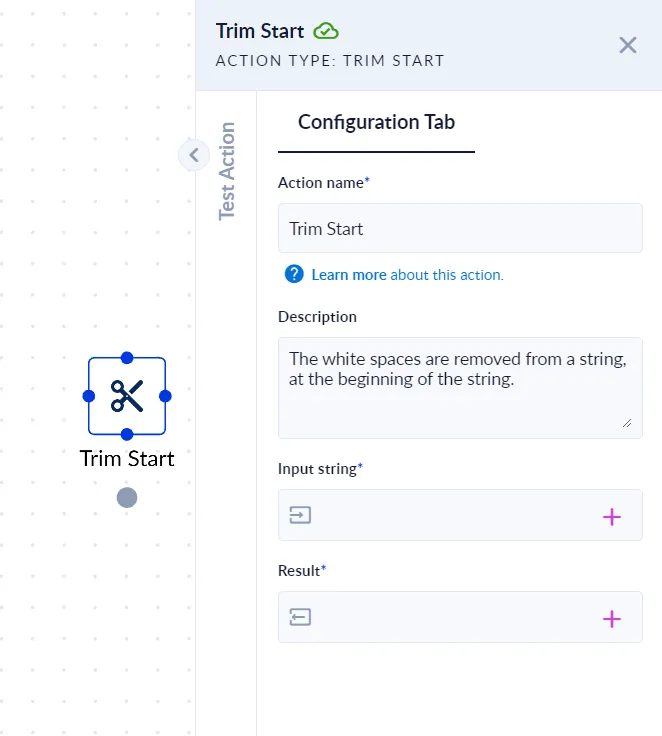Viewport: 662px width, 736px height.
Task: Click the right connector dot on node
Action: pyautogui.click(x=165, y=397)
